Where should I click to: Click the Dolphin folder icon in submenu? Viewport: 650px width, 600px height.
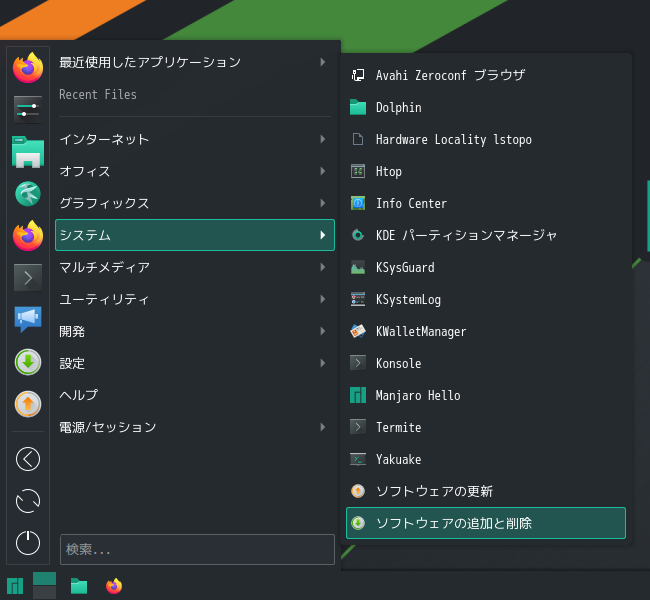(x=358, y=107)
